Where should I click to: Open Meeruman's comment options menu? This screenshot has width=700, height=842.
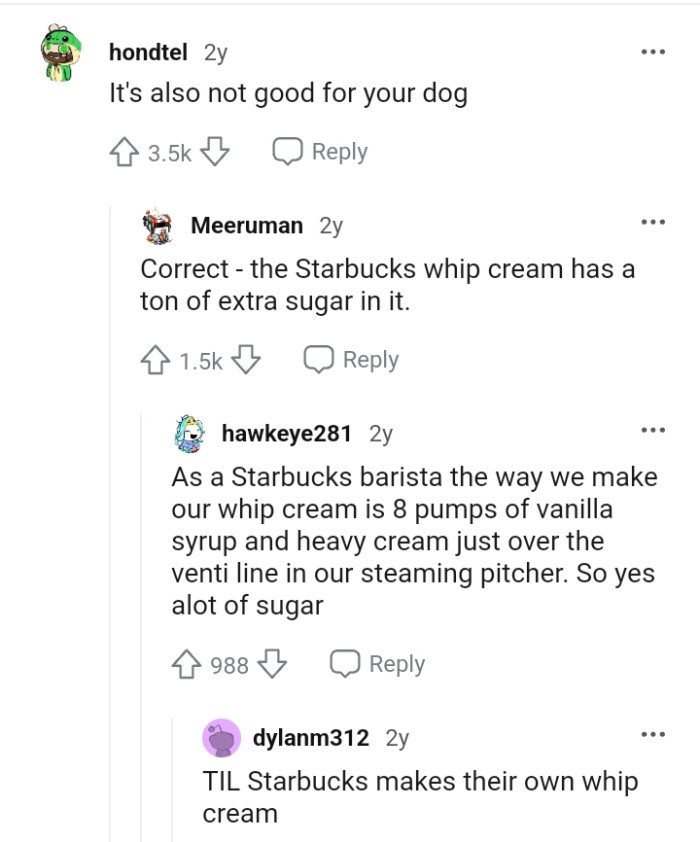tap(655, 222)
